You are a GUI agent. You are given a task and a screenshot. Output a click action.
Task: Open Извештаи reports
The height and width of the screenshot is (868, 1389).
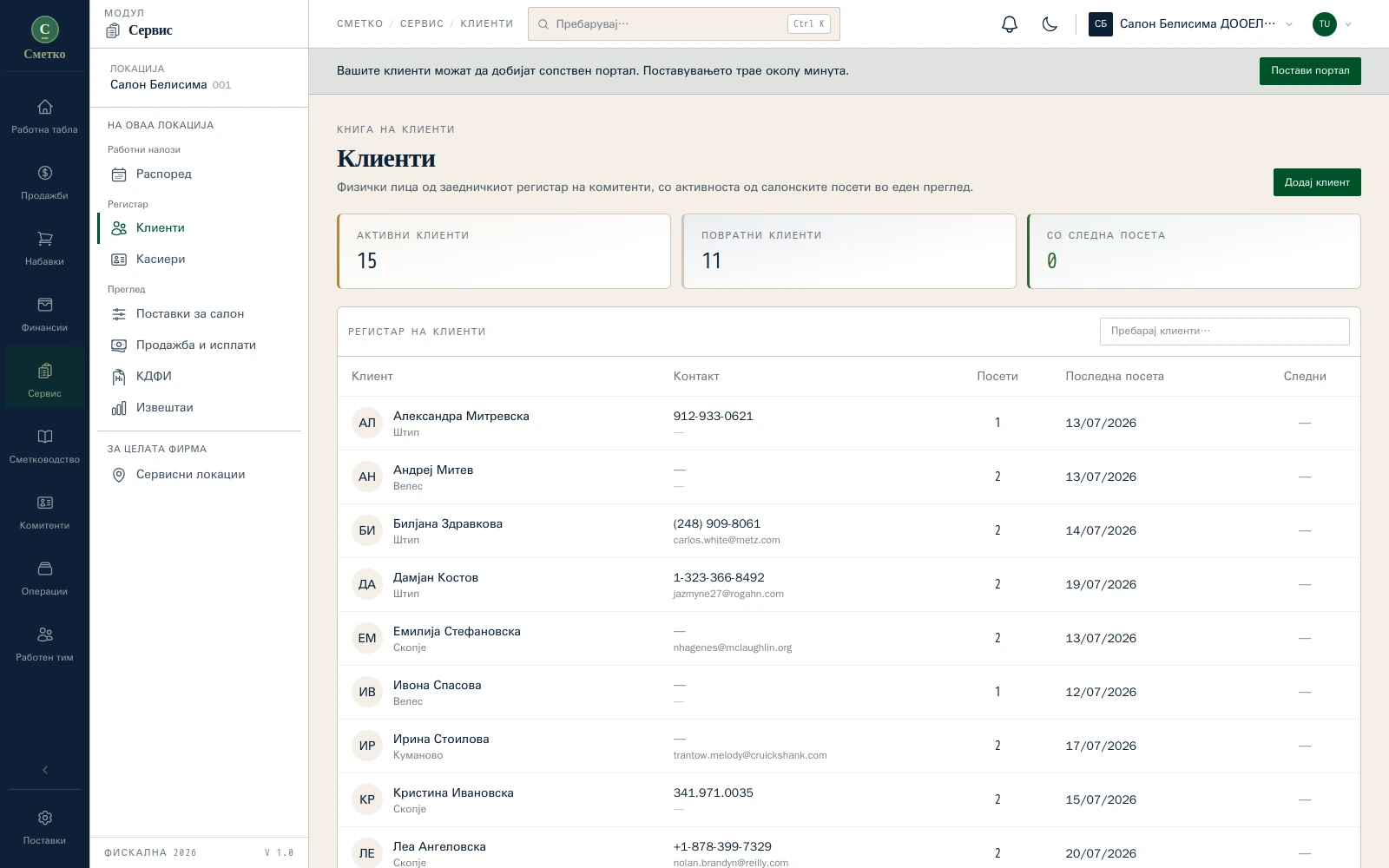point(199,408)
